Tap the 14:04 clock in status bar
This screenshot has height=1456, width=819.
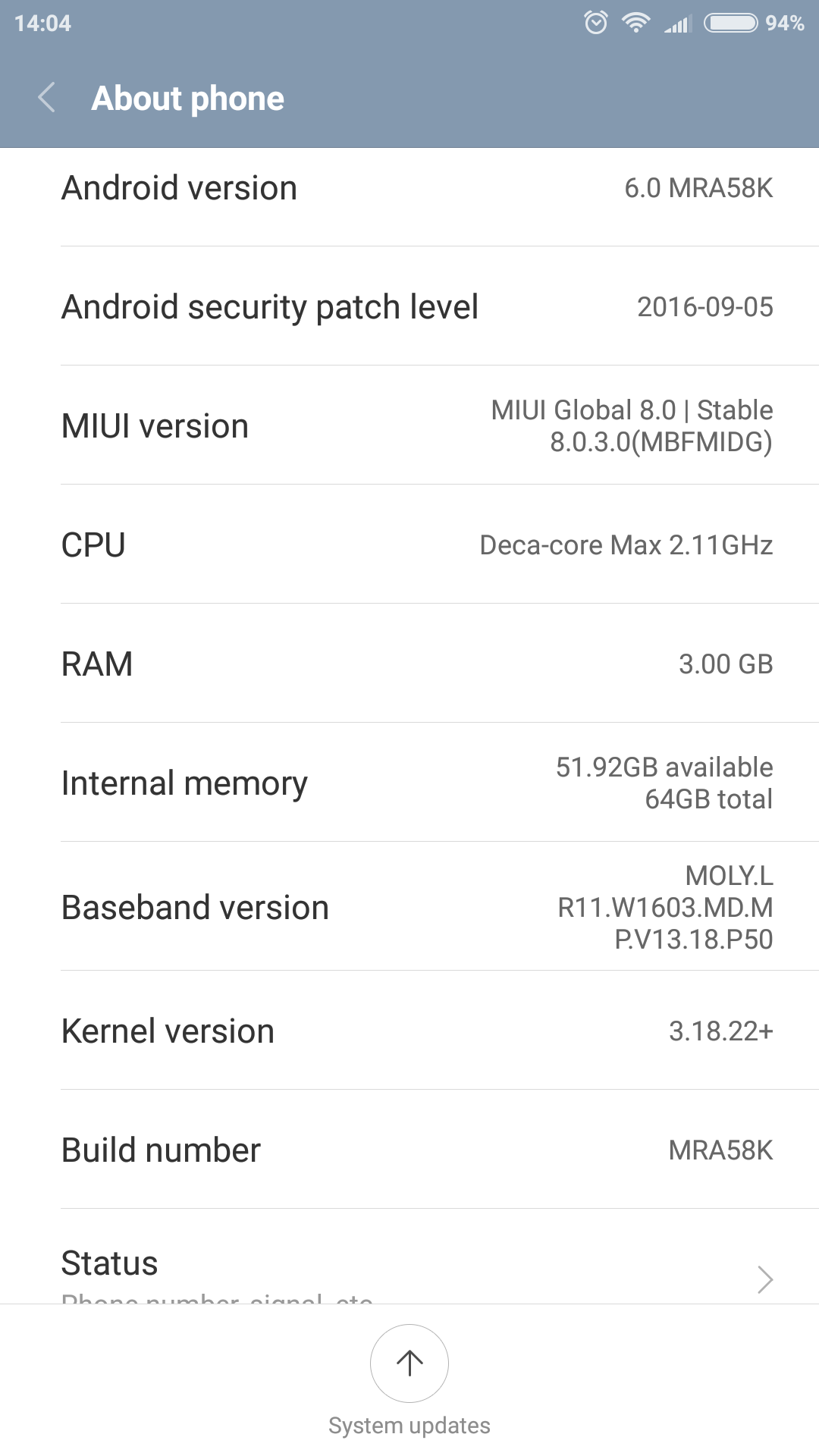[42, 24]
